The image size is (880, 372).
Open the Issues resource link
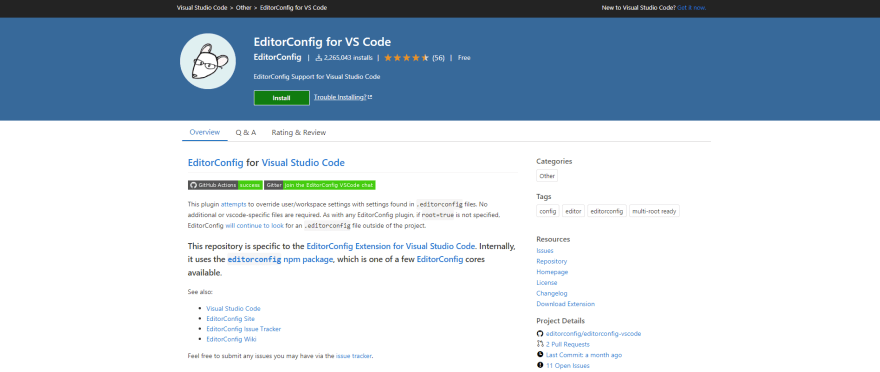click(544, 251)
